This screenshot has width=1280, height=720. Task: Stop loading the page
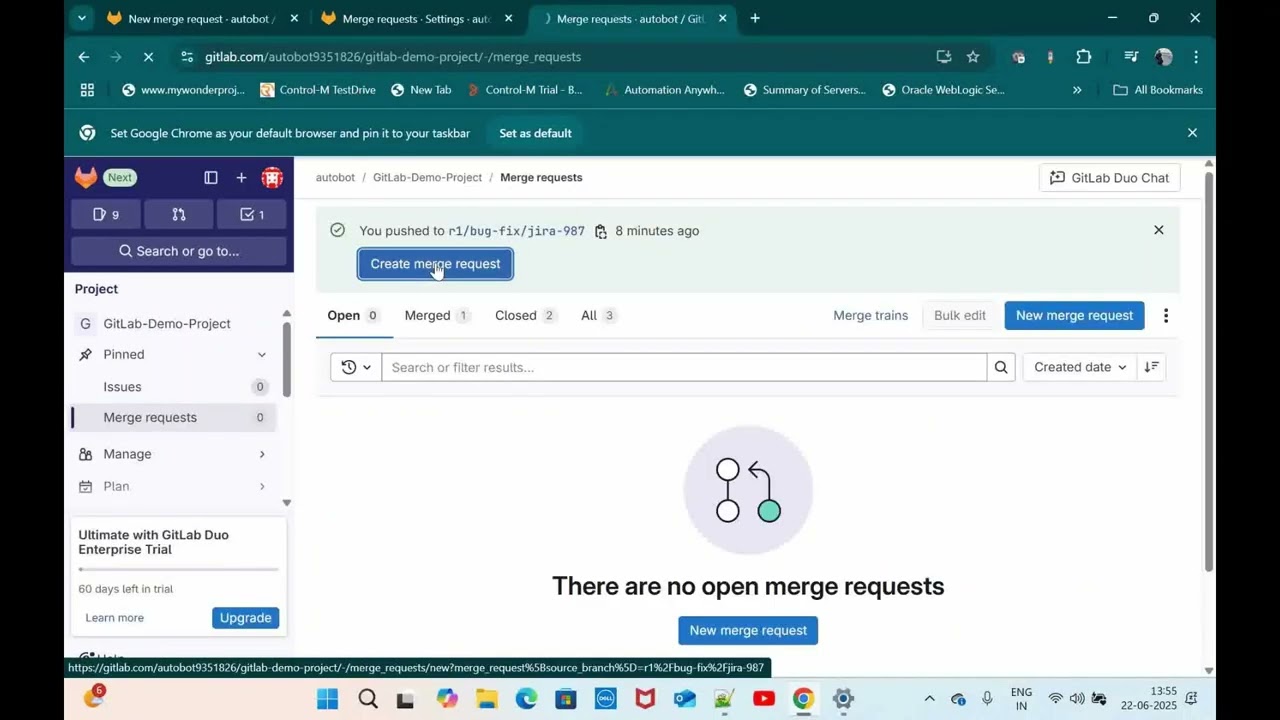[148, 57]
